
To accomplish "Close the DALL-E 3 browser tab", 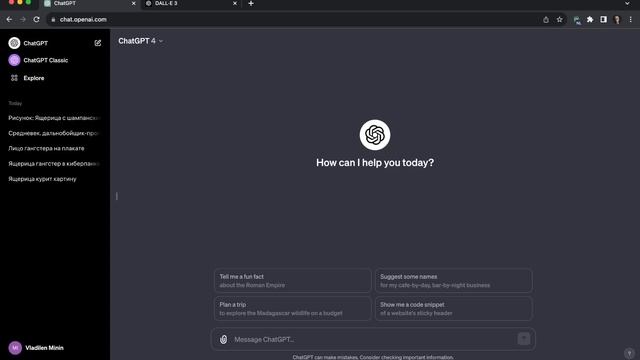I will [x=235, y=3].
